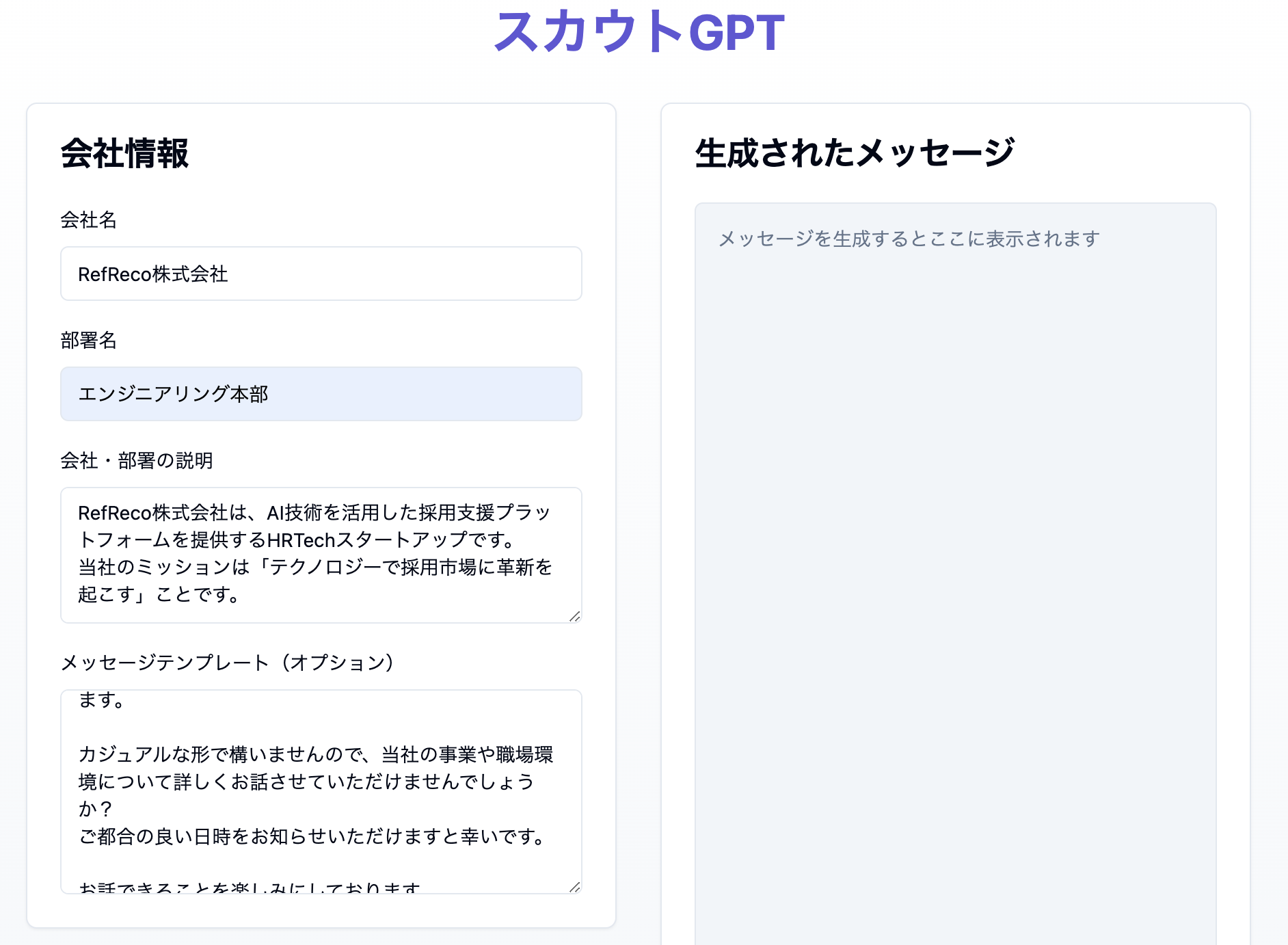
Task: Click the 生成されたメッセージ heading
Action: (855, 153)
